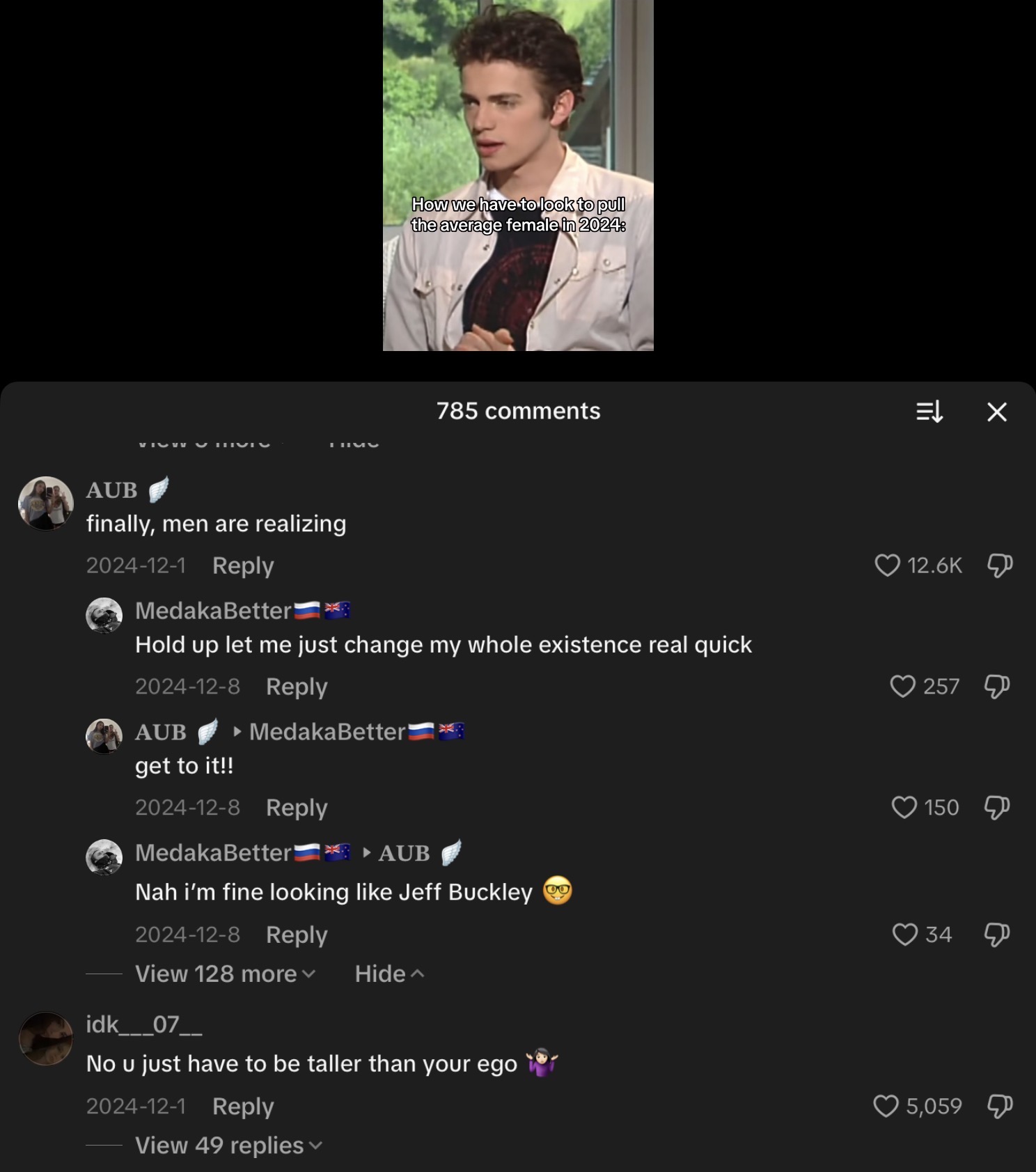Expand View 49 replies
Viewport: 1036px width, 1172px height.
[x=228, y=1146]
